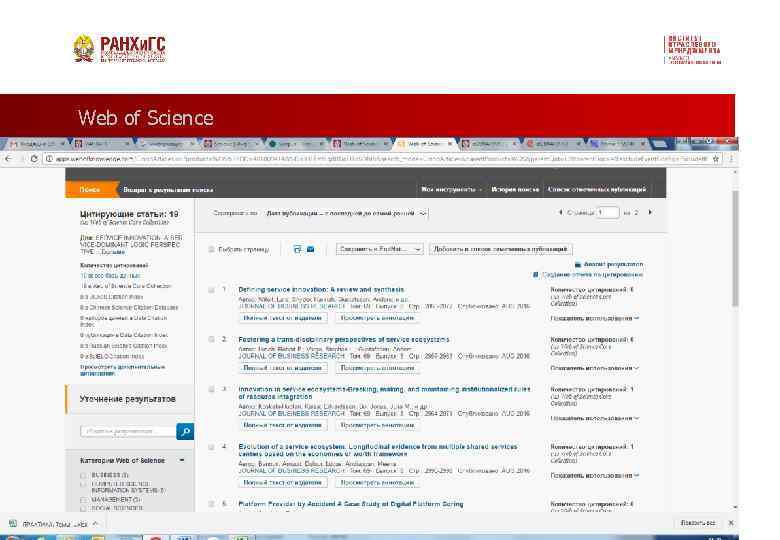
Task: Open article 'Fostering a trans-disciplinary perspectives of service ecosystems'
Action: pos(344,339)
